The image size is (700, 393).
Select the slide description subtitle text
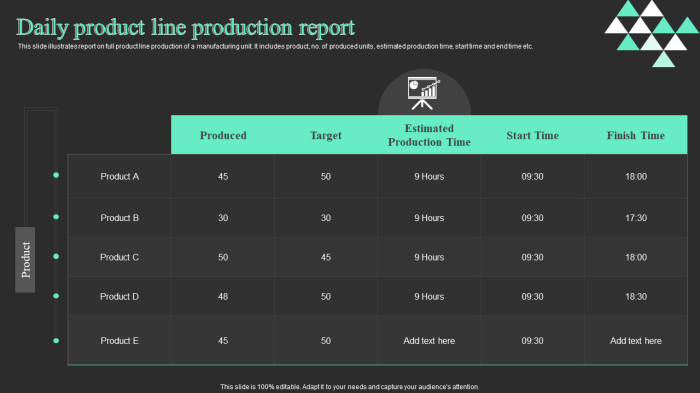click(275, 46)
